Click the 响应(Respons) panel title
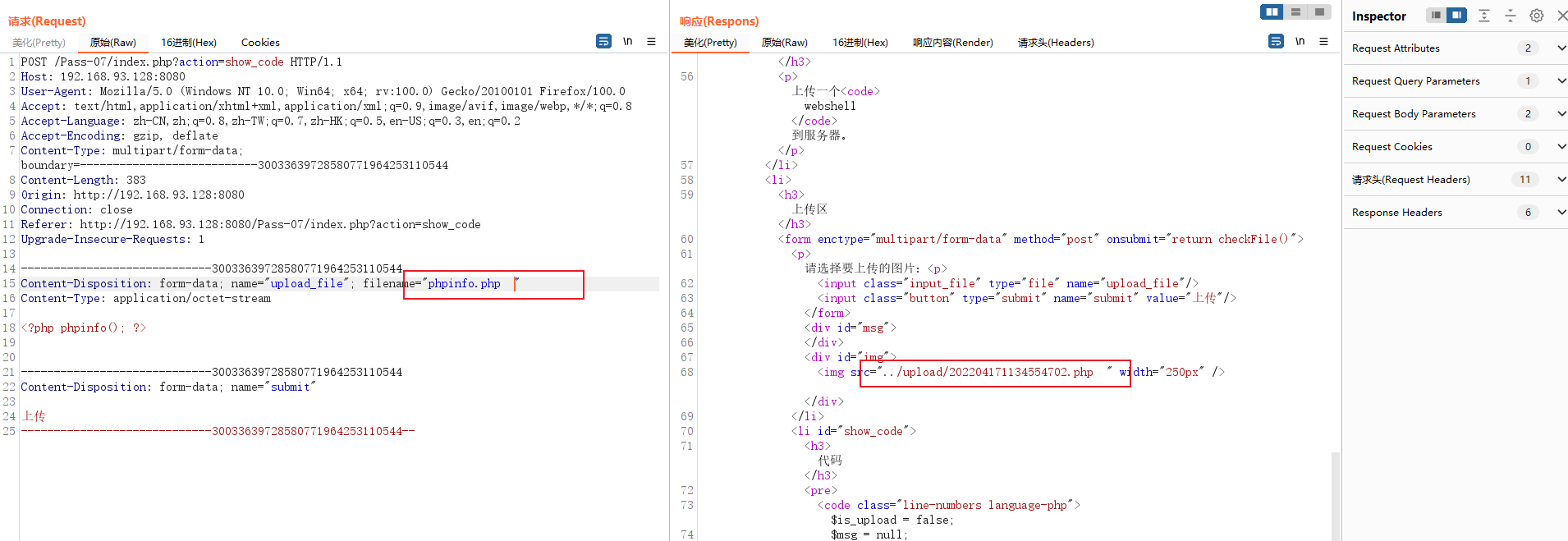Image resolution: width=1568 pixels, height=541 pixels. click(x=719, y=21)
